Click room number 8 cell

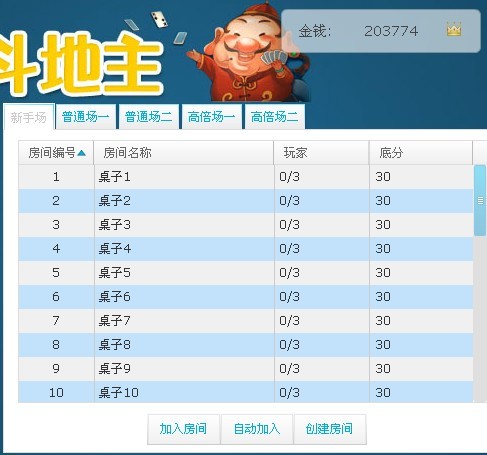click(56, 345)
